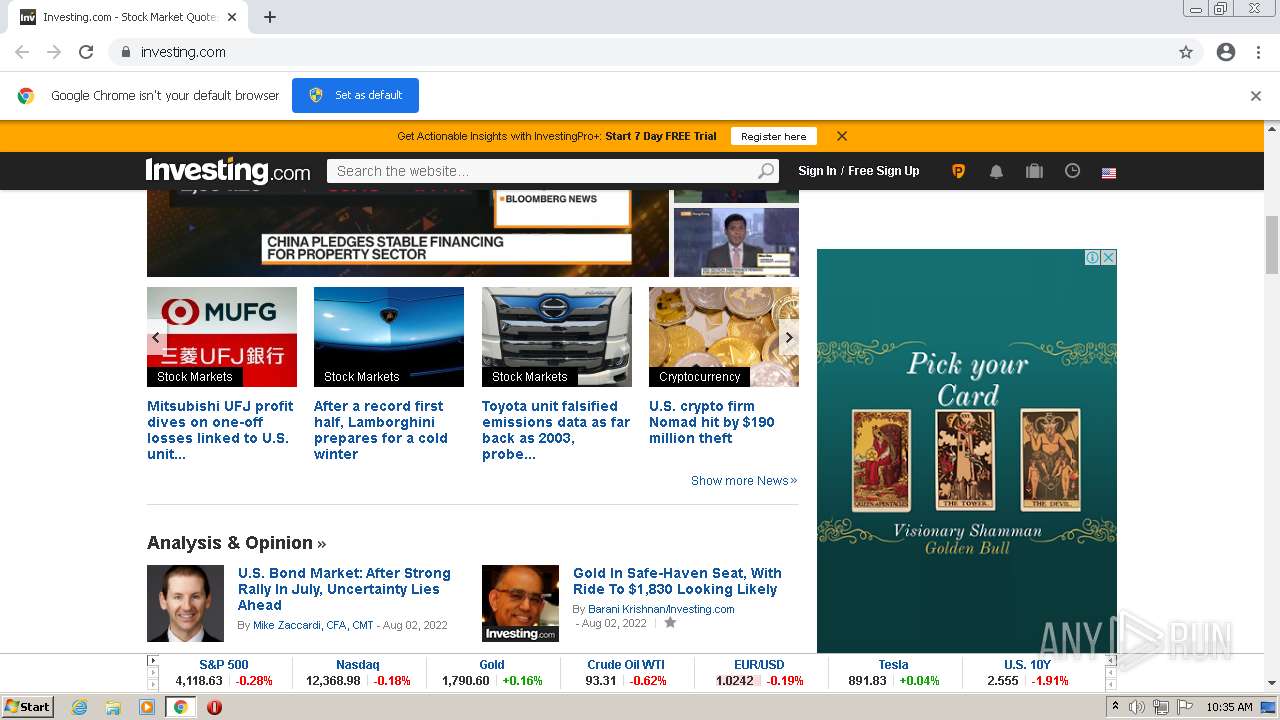
Task: Expand the ticker bar left arrow control
Action: [153, 661]
